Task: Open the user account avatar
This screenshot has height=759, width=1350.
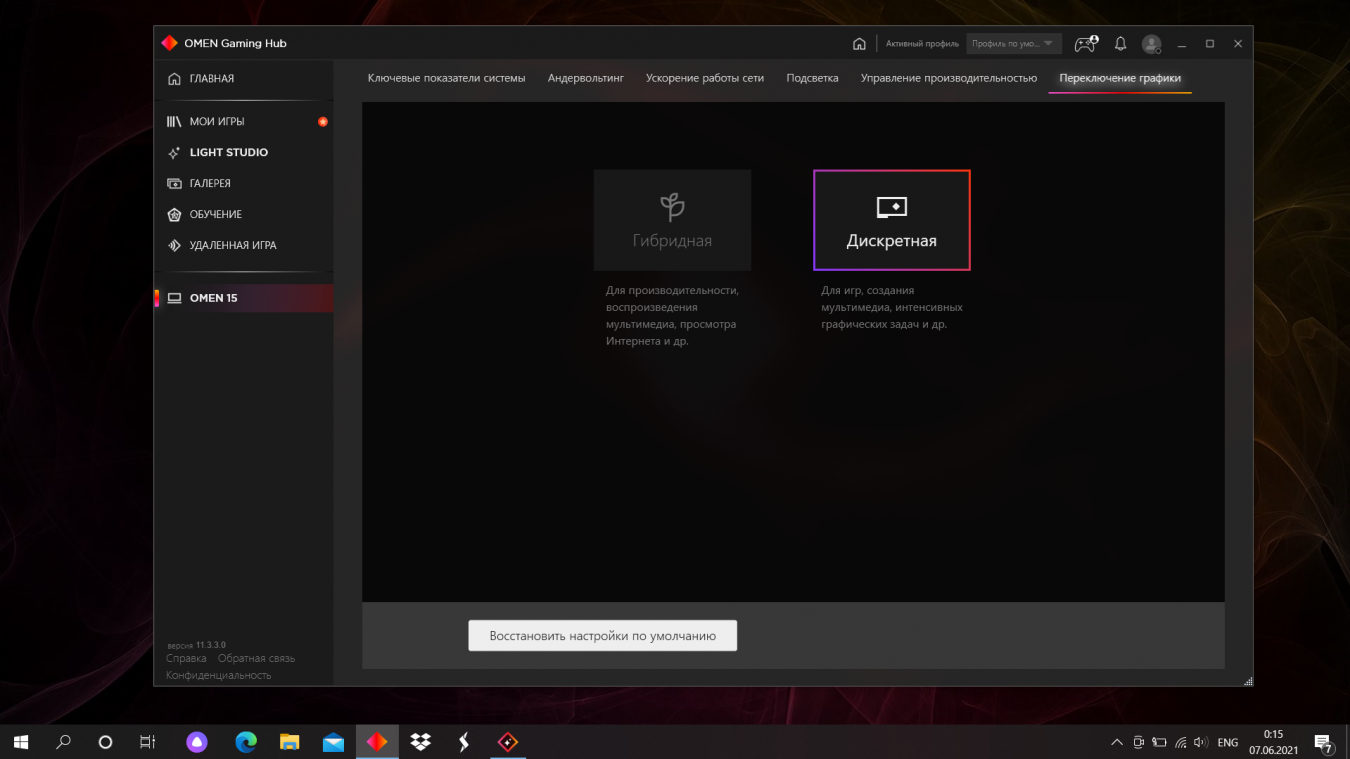Action: pos(1152,44)
